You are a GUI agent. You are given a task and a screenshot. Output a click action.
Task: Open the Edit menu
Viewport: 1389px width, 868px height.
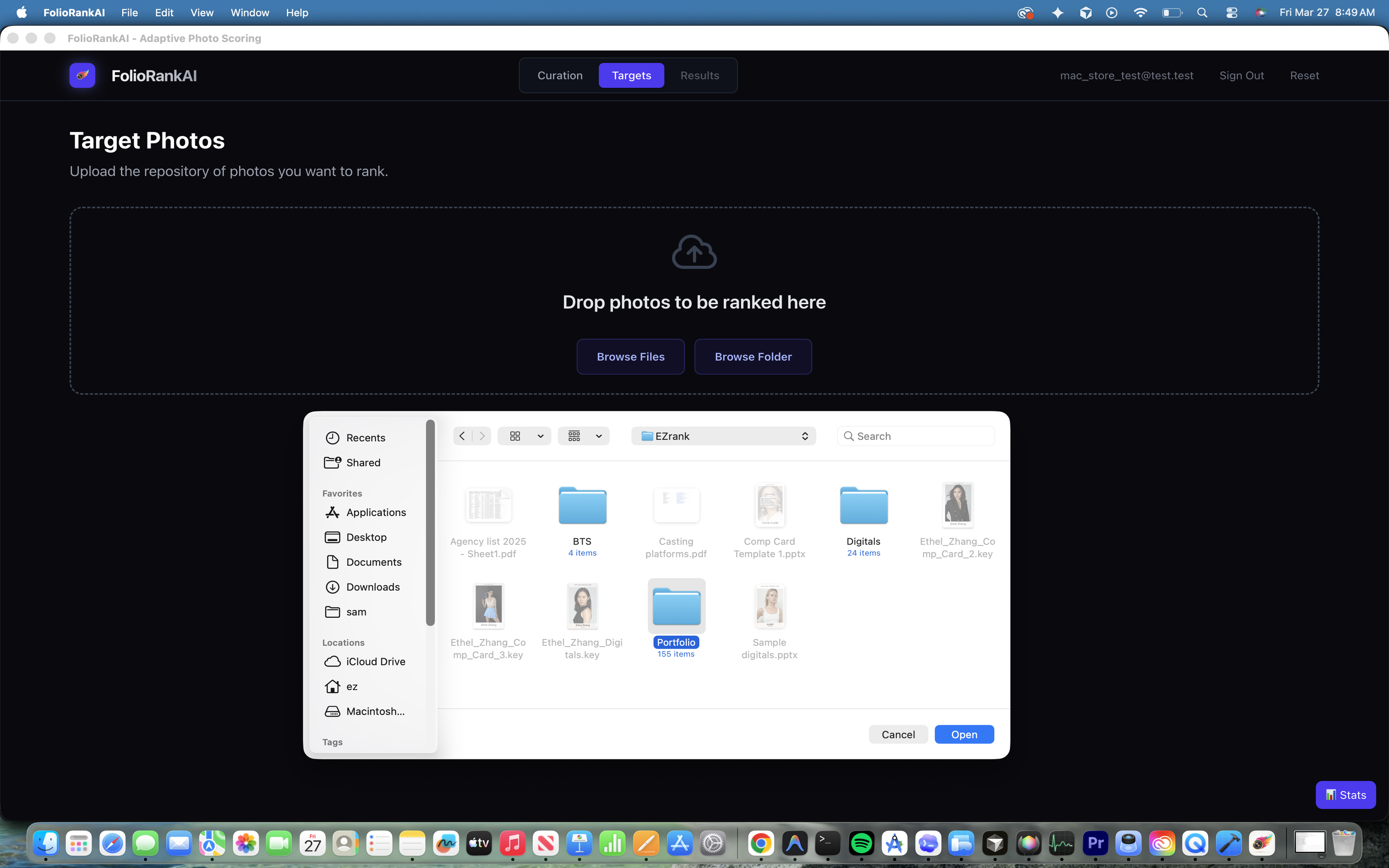point(164,12)
